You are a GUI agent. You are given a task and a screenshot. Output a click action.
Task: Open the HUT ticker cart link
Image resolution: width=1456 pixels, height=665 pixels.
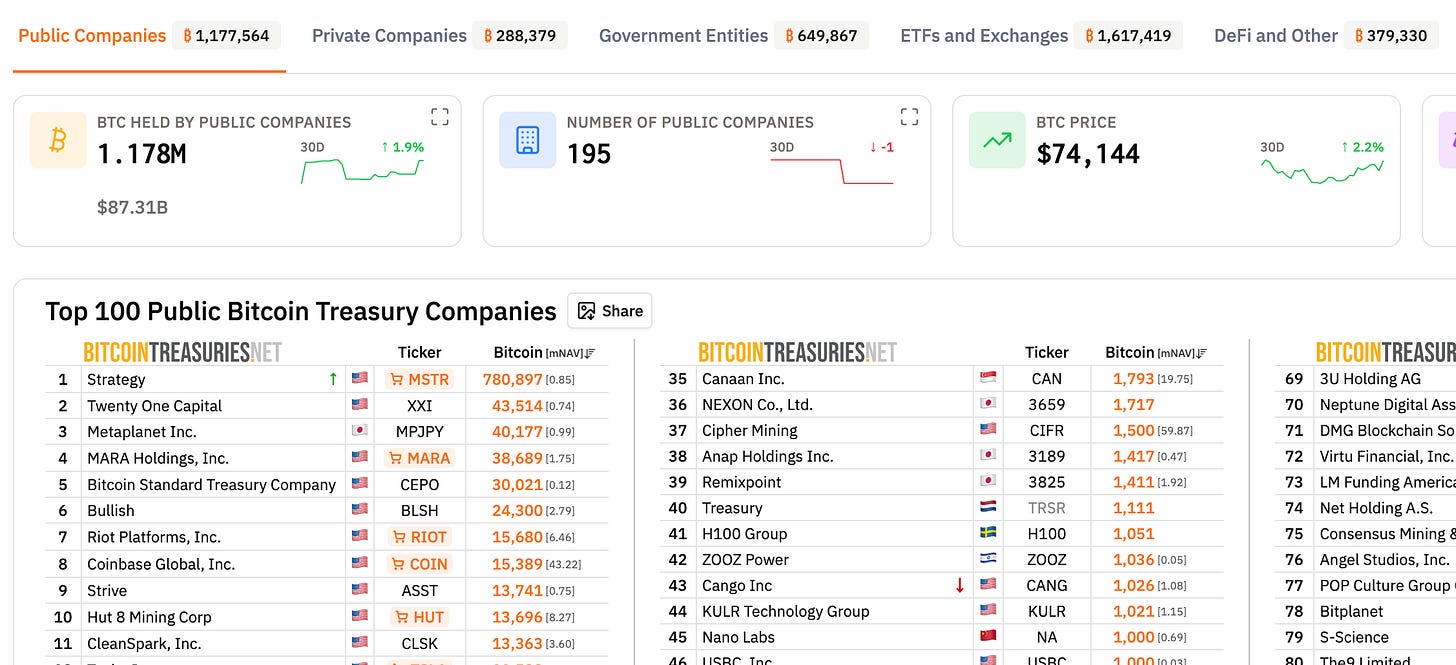point(420,617)
